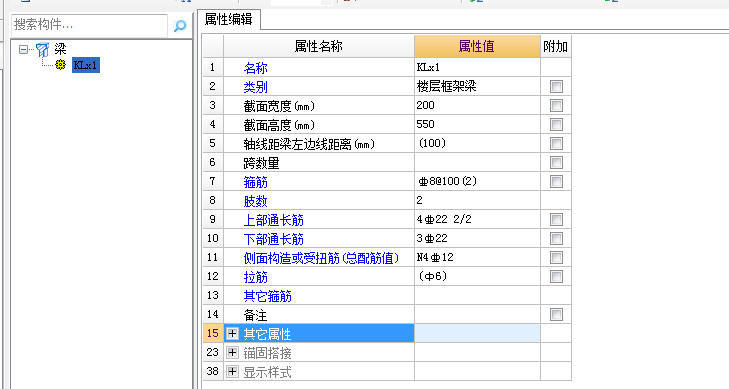
Task: Click the 附加 column header
Action: click(556, 46)
